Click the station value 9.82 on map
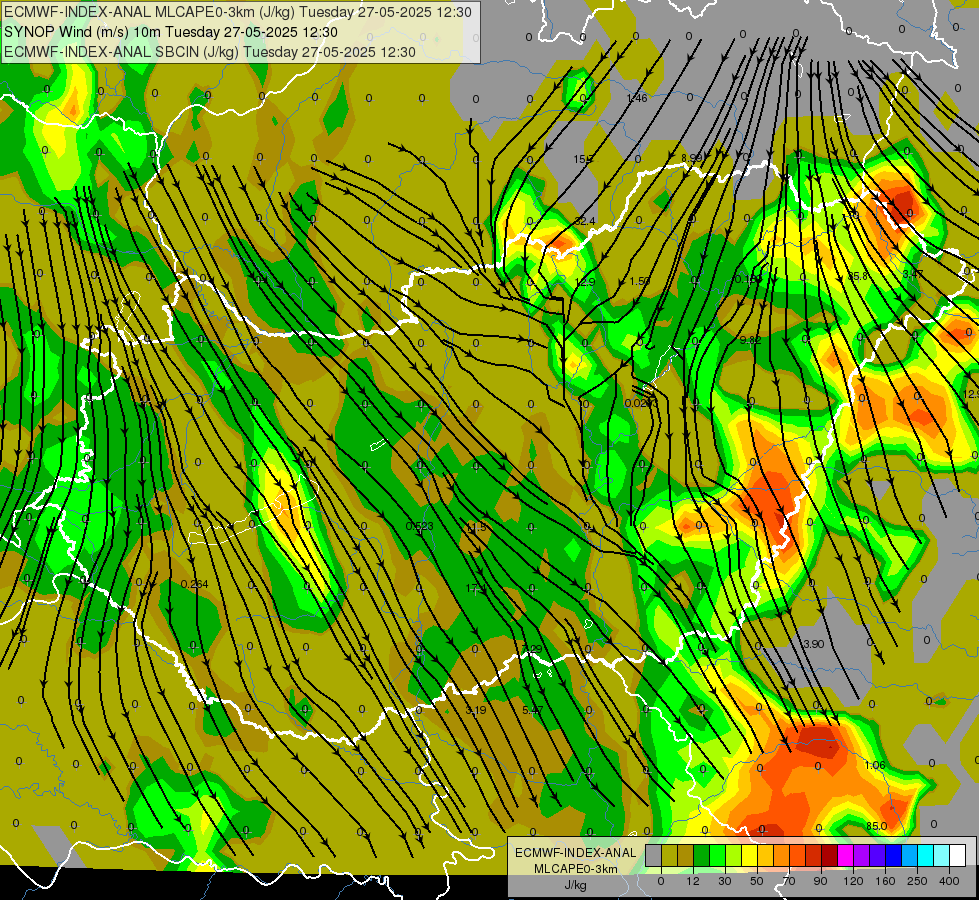Image resolution: width=979 pixels, height=900 pixels. click(x=750, y=340)
